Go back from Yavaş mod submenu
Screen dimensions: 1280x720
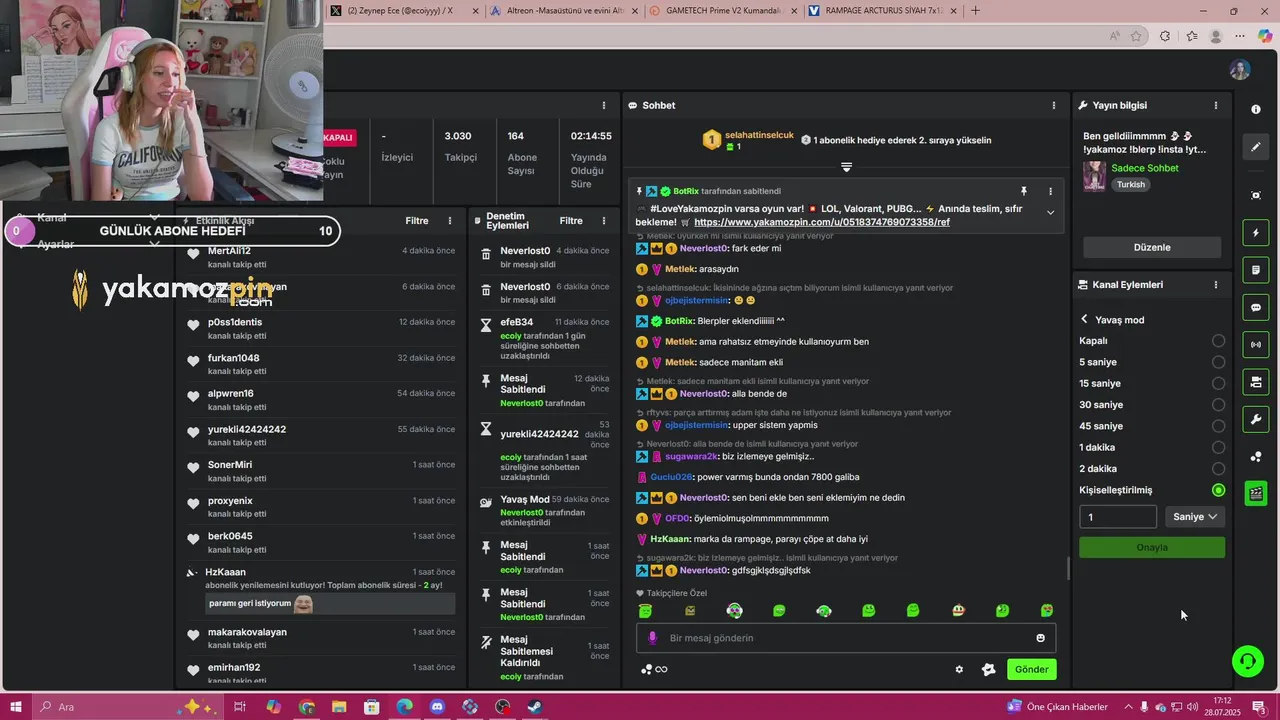1084,320
